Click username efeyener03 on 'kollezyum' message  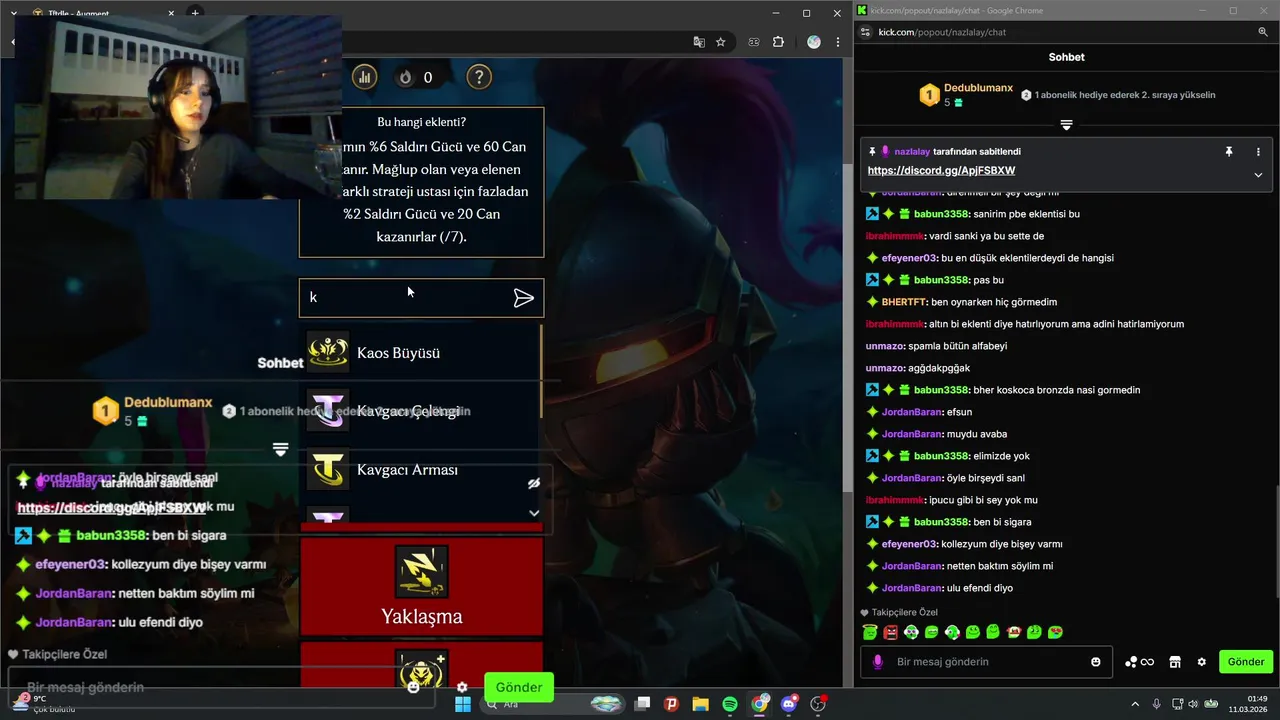(909, 544)
